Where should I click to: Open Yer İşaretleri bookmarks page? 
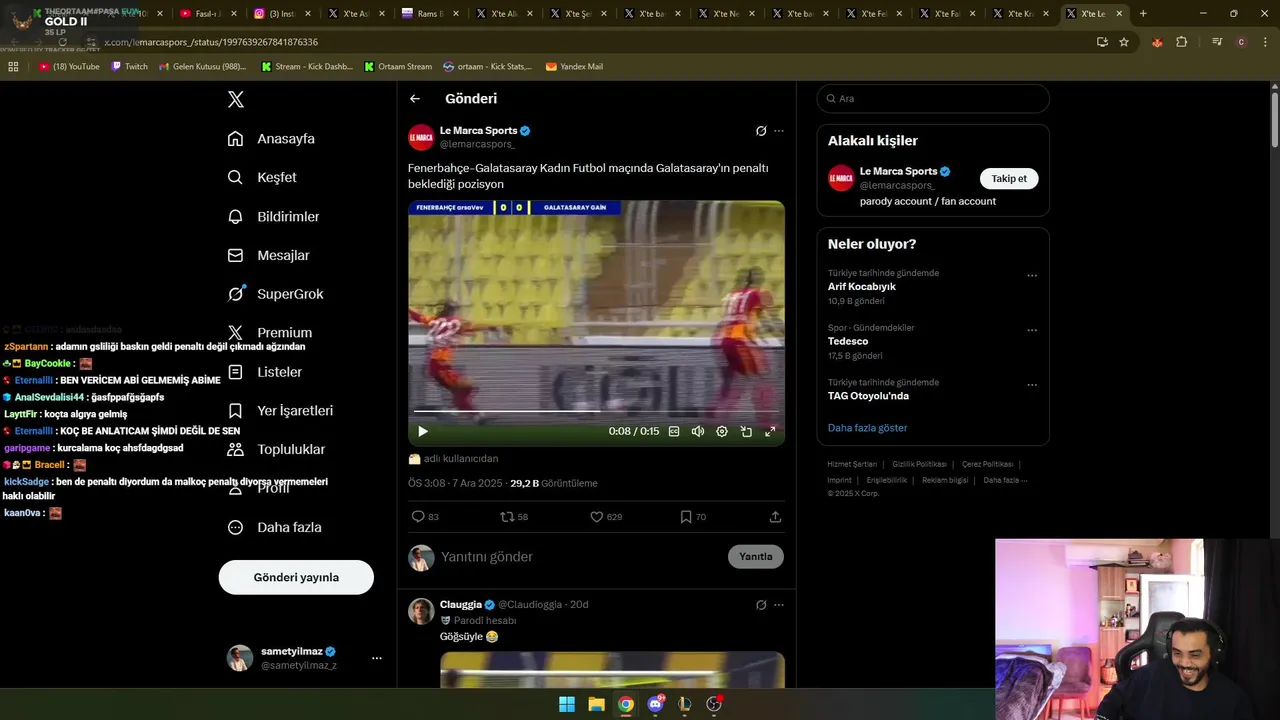(x=280, y=411)
